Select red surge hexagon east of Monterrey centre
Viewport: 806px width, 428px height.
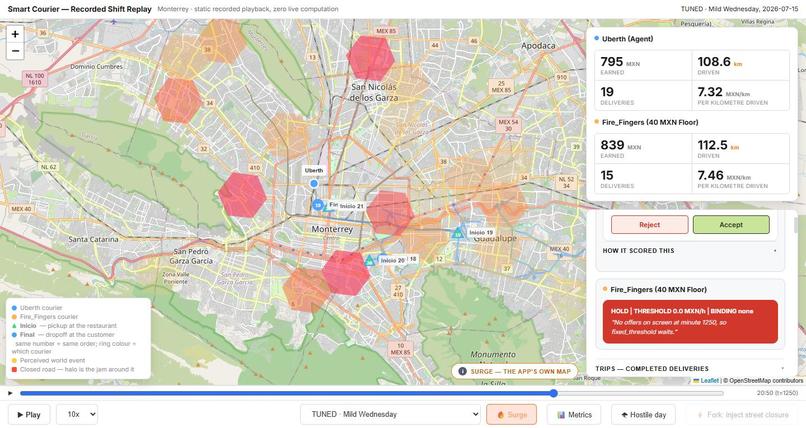pos(390,213)
